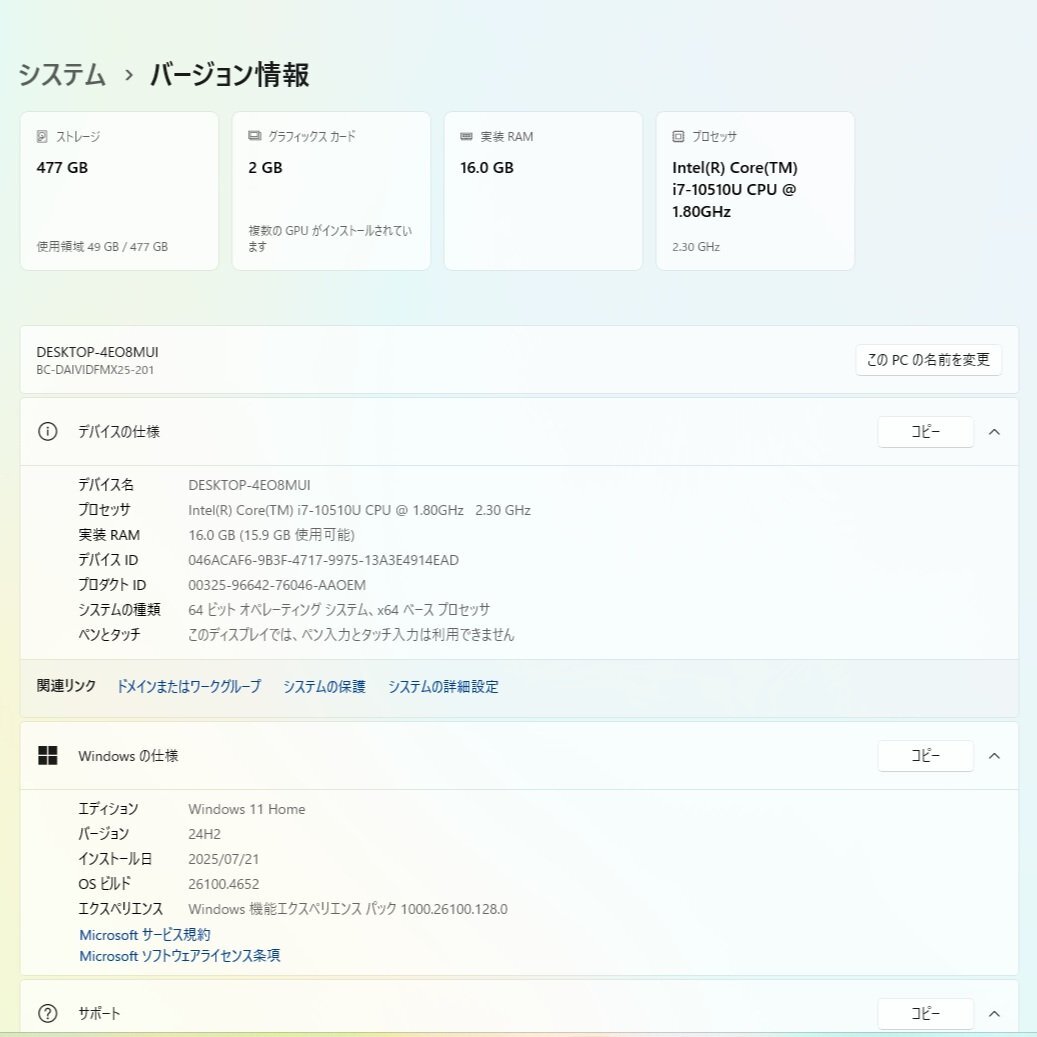This screenshot has height=1037, width=1037.
Task: Click the 関連リンク label
Action: [x=66, y=686]
